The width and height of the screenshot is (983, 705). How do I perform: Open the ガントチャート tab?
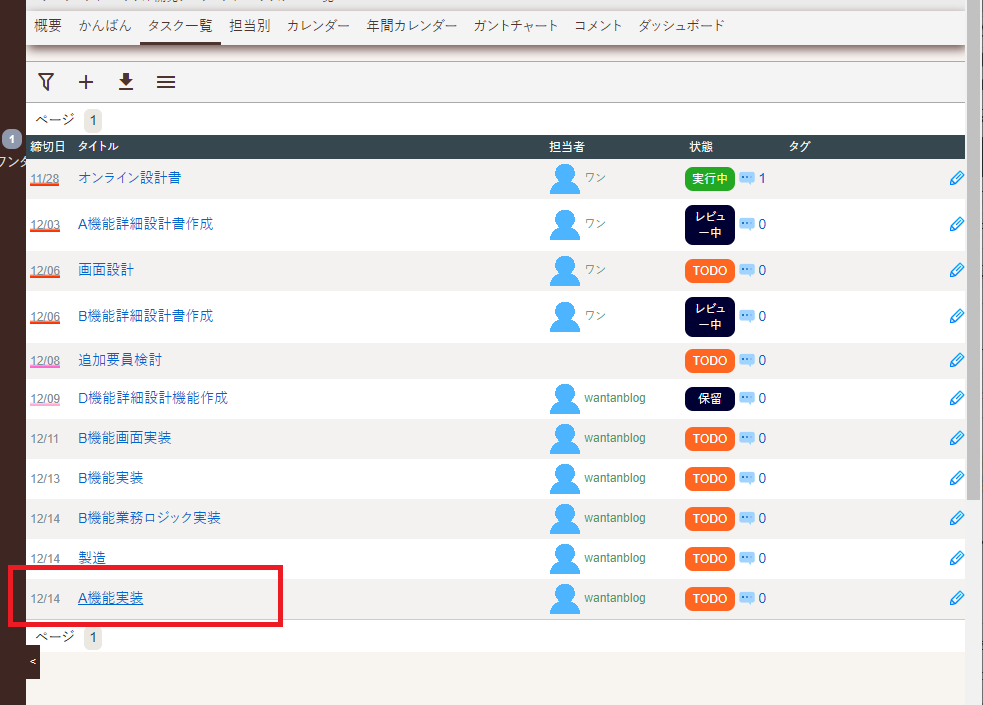515,26
